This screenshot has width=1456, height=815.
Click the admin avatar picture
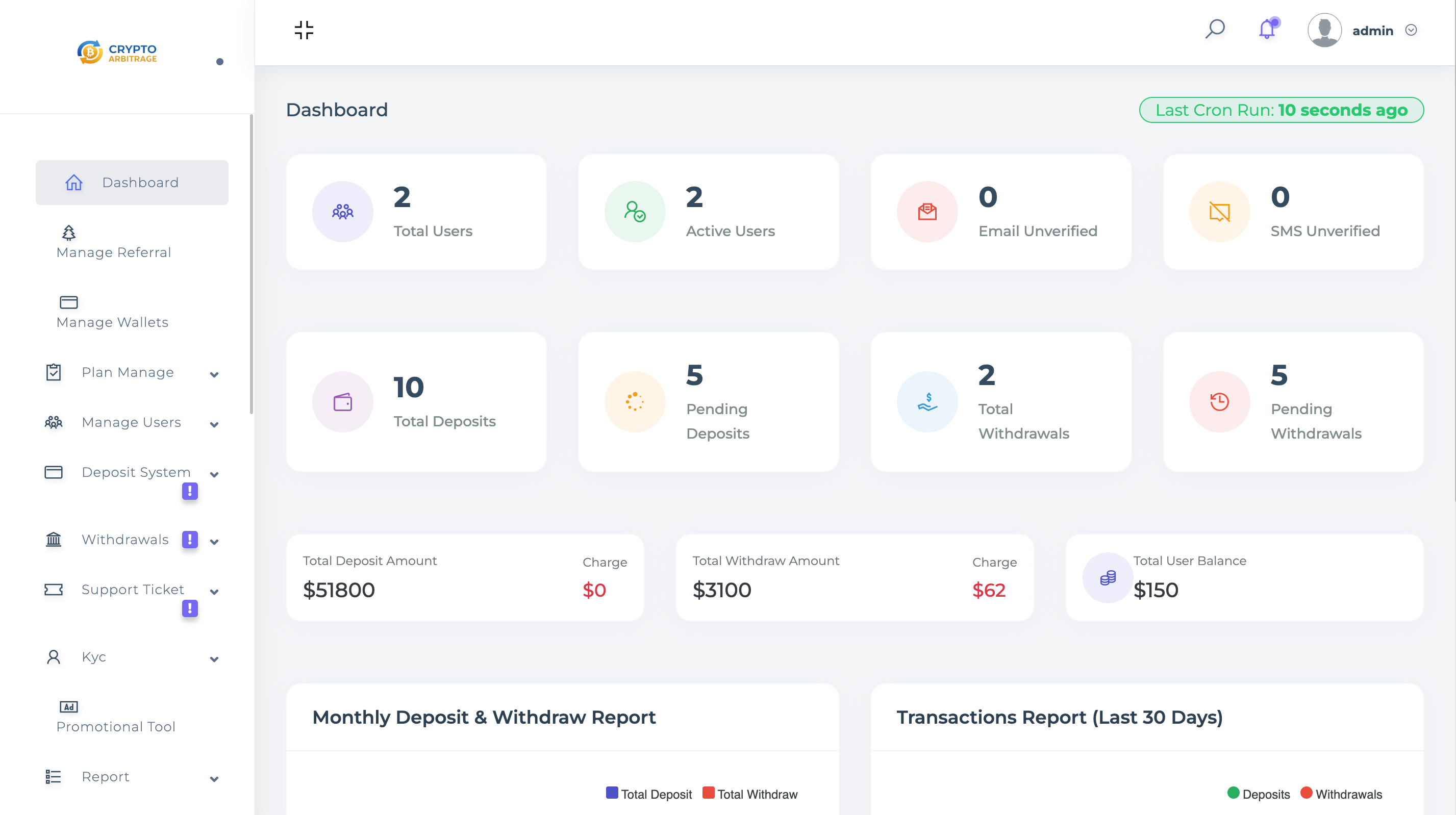pyautogui.click(x=1324, y=30)
